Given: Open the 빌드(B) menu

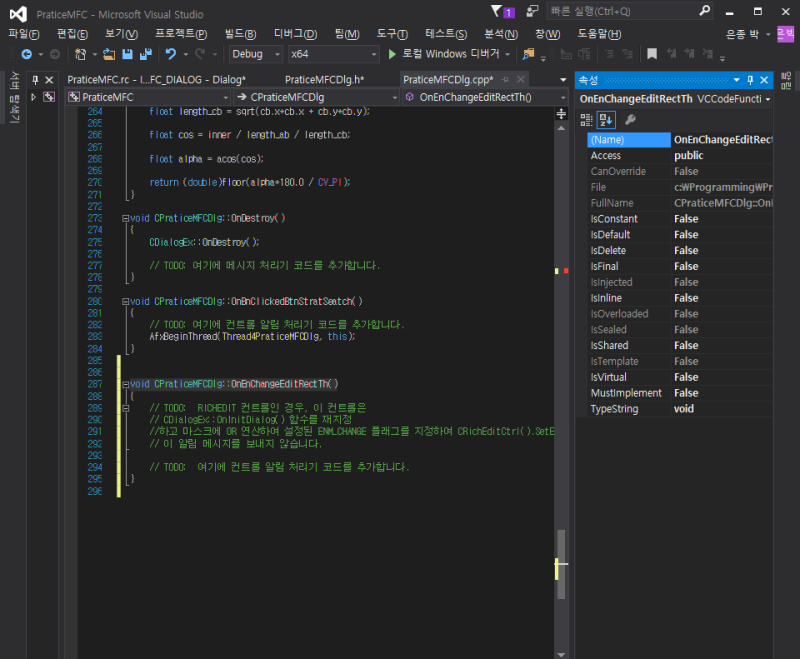Looking at the screenshot, I should click(240, 34).
